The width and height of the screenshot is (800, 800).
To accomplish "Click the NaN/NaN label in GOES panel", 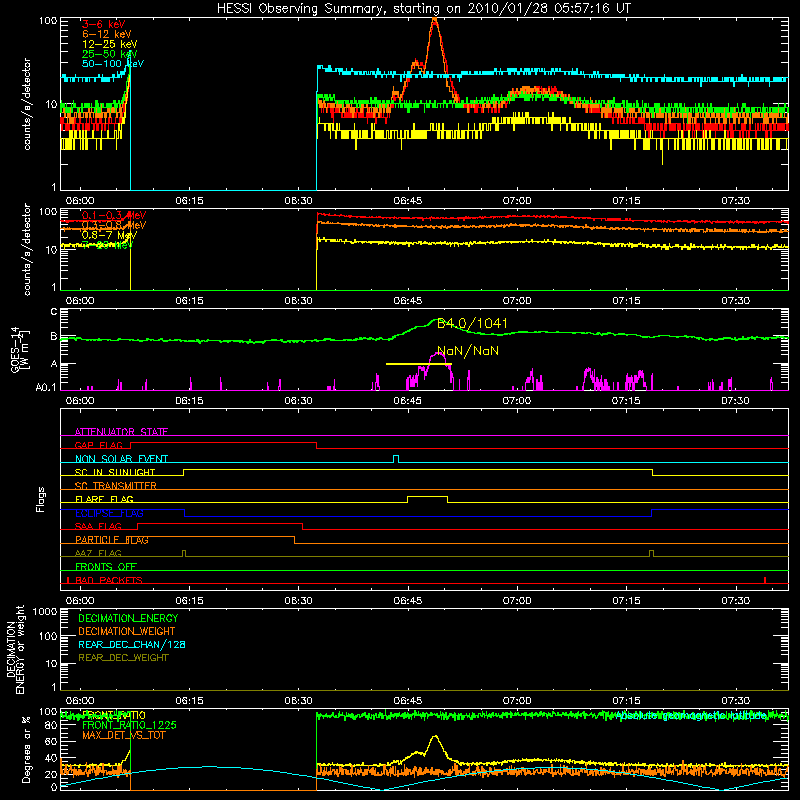I will coord(468,351).
